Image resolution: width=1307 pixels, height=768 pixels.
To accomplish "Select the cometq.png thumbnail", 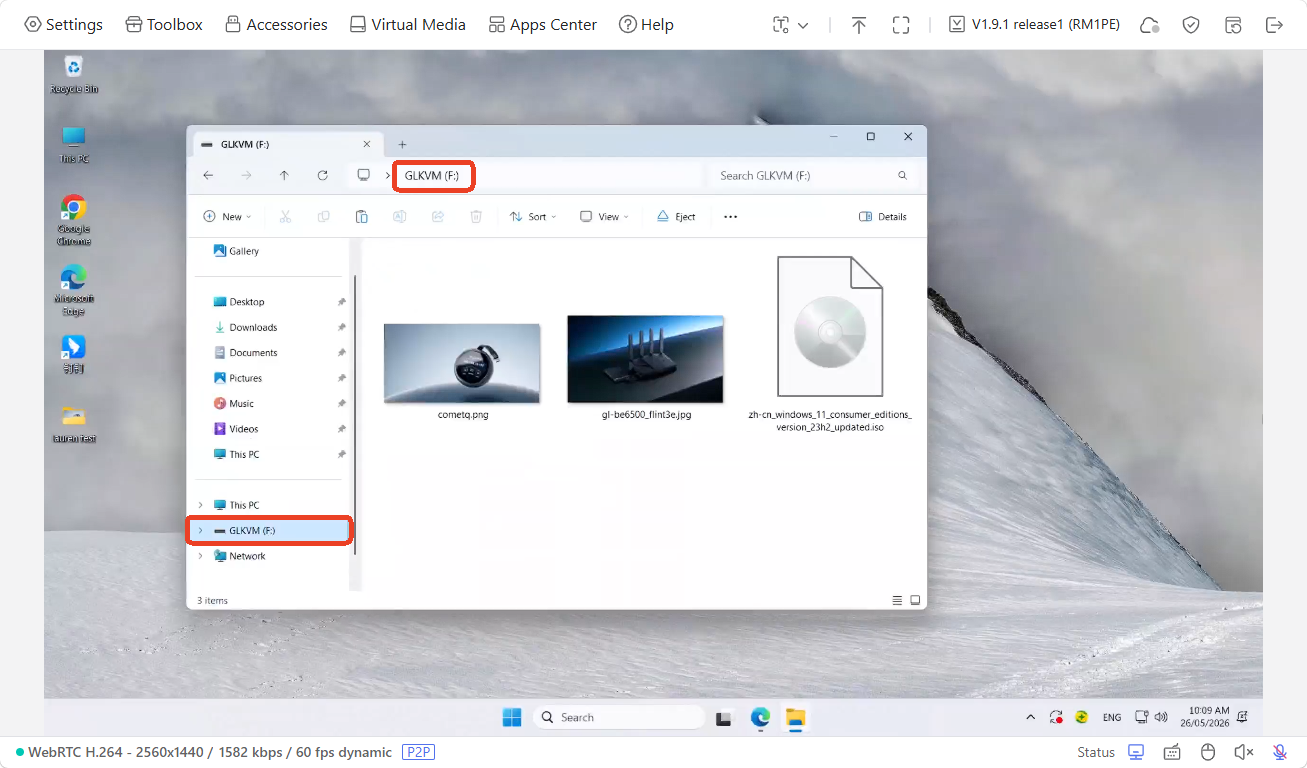I will 462,363.
